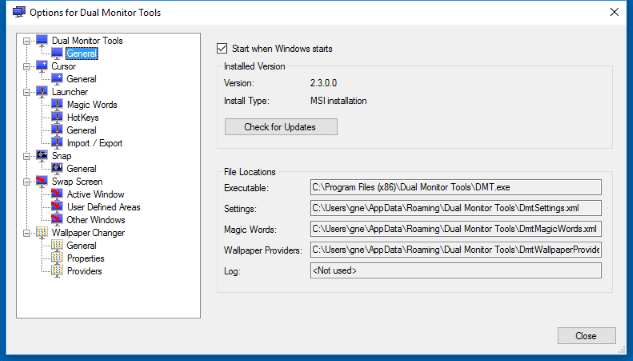
Task: Collapse the Cursor tree node
Action: 27,66
